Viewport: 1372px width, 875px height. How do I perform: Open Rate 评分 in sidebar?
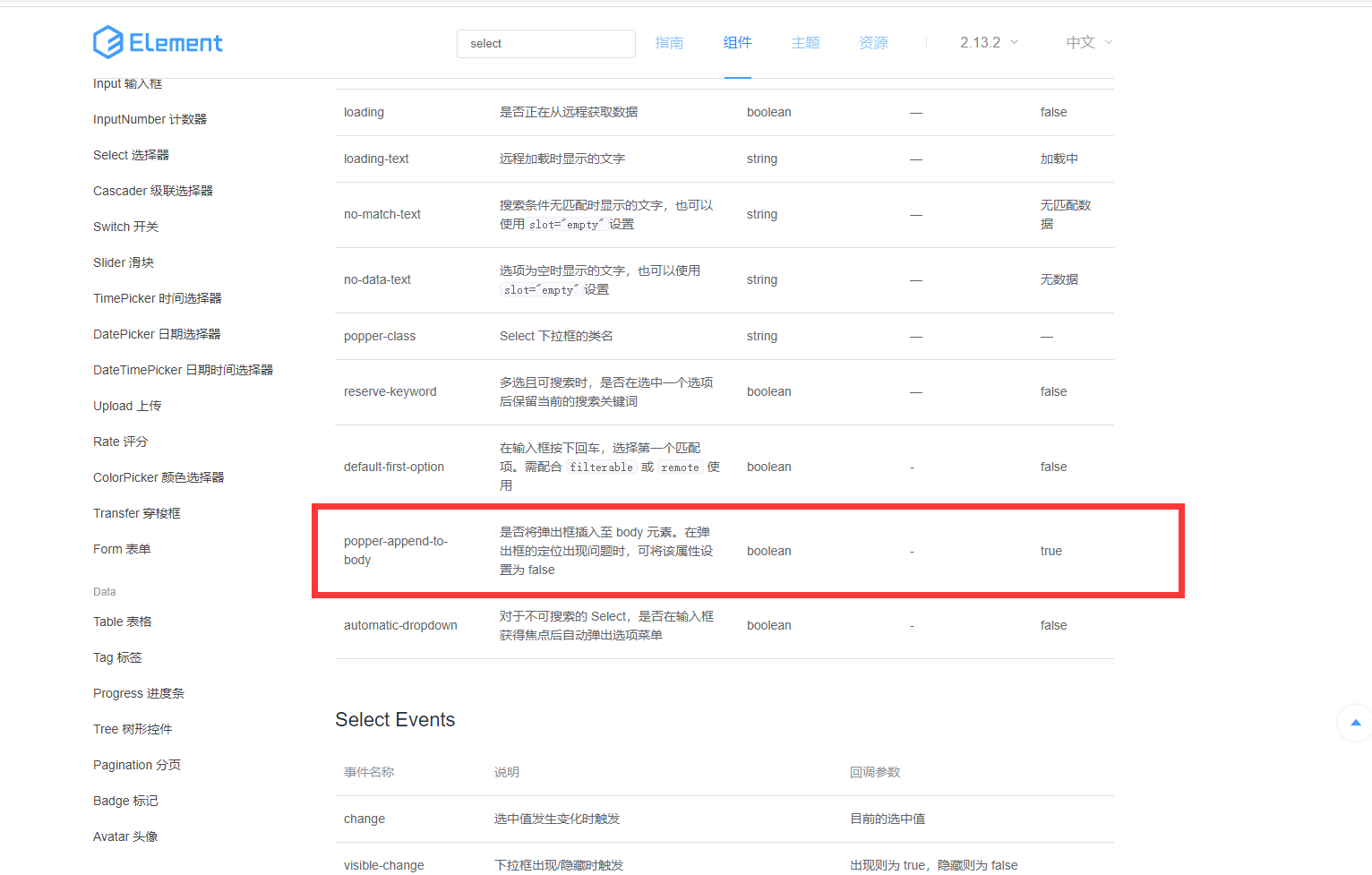[x=120, y=442]
